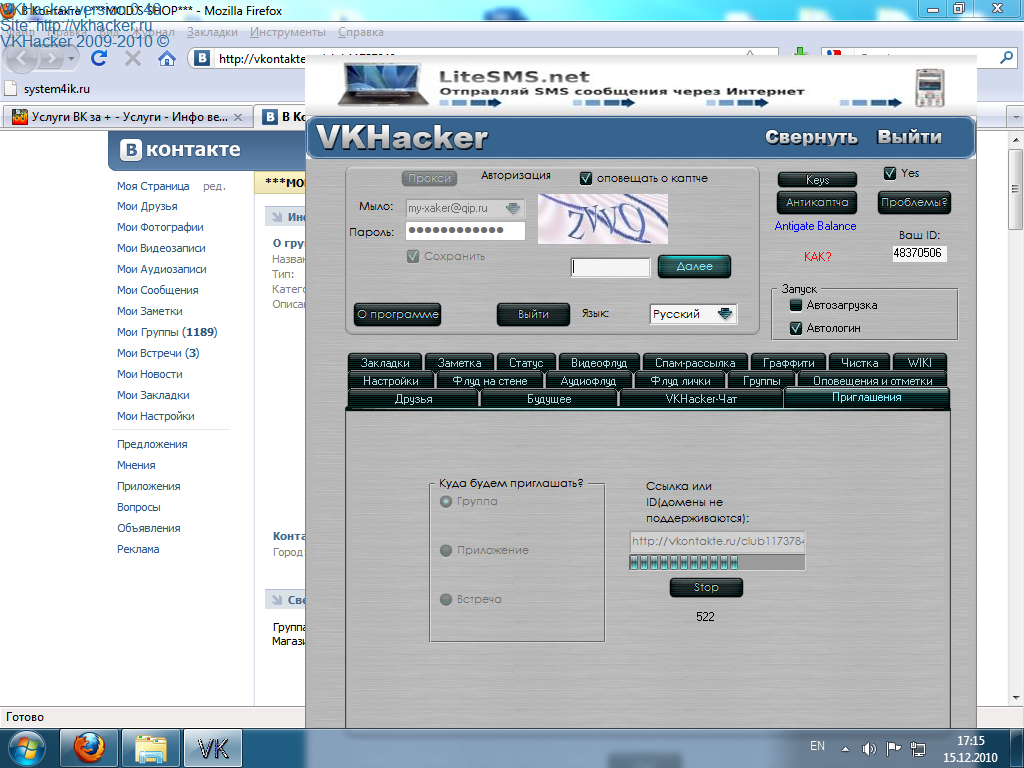This screenshot has height=768, width=1024.
Task: Click the Проблемы? button
Action: point(914,202)
